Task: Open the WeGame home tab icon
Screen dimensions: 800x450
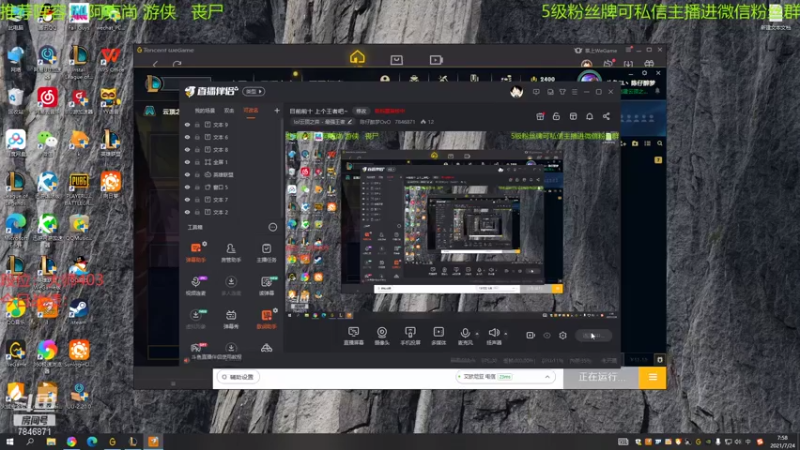Action: click(357, 57)
